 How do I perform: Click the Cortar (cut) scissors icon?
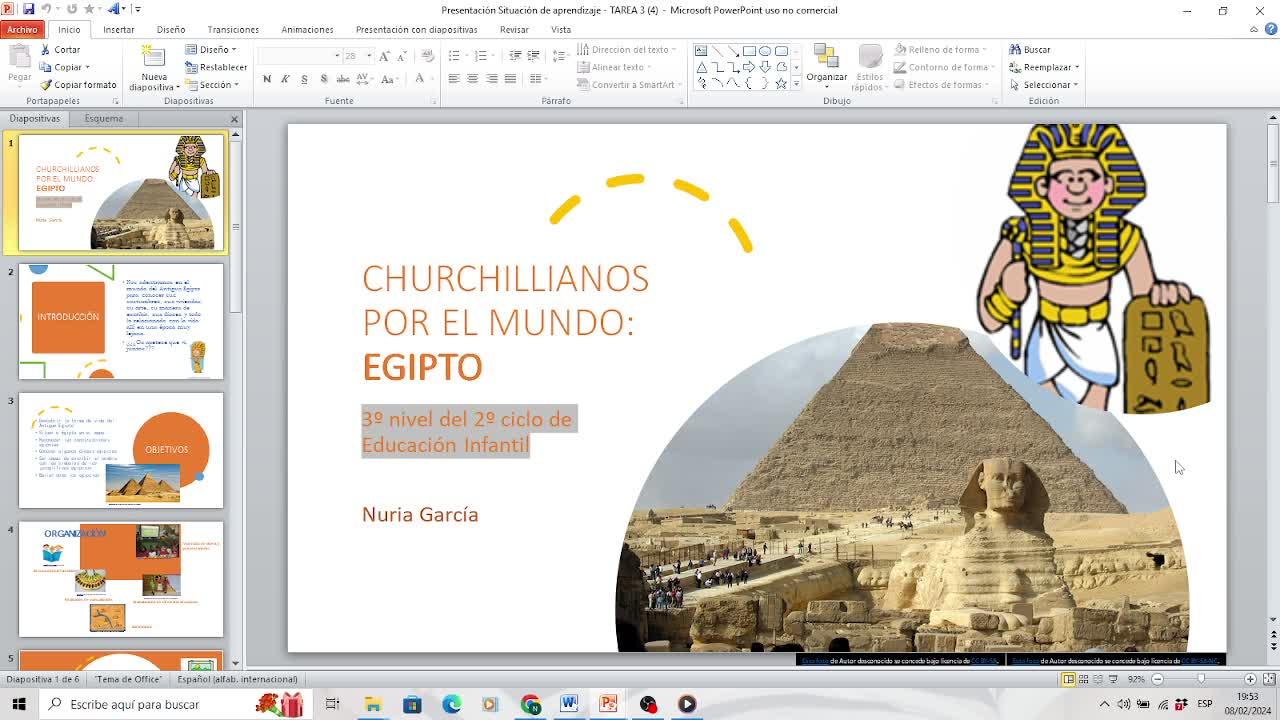click(x=45, y=49)
